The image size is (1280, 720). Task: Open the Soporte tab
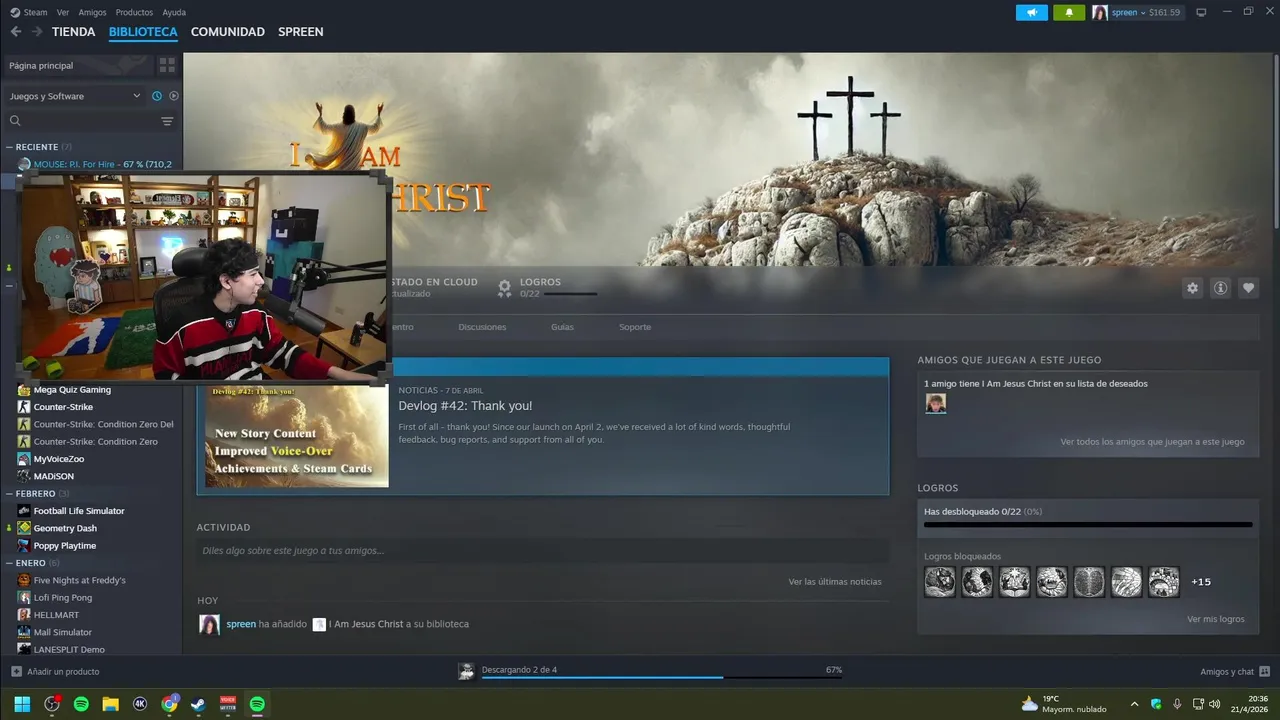[635, 327]
